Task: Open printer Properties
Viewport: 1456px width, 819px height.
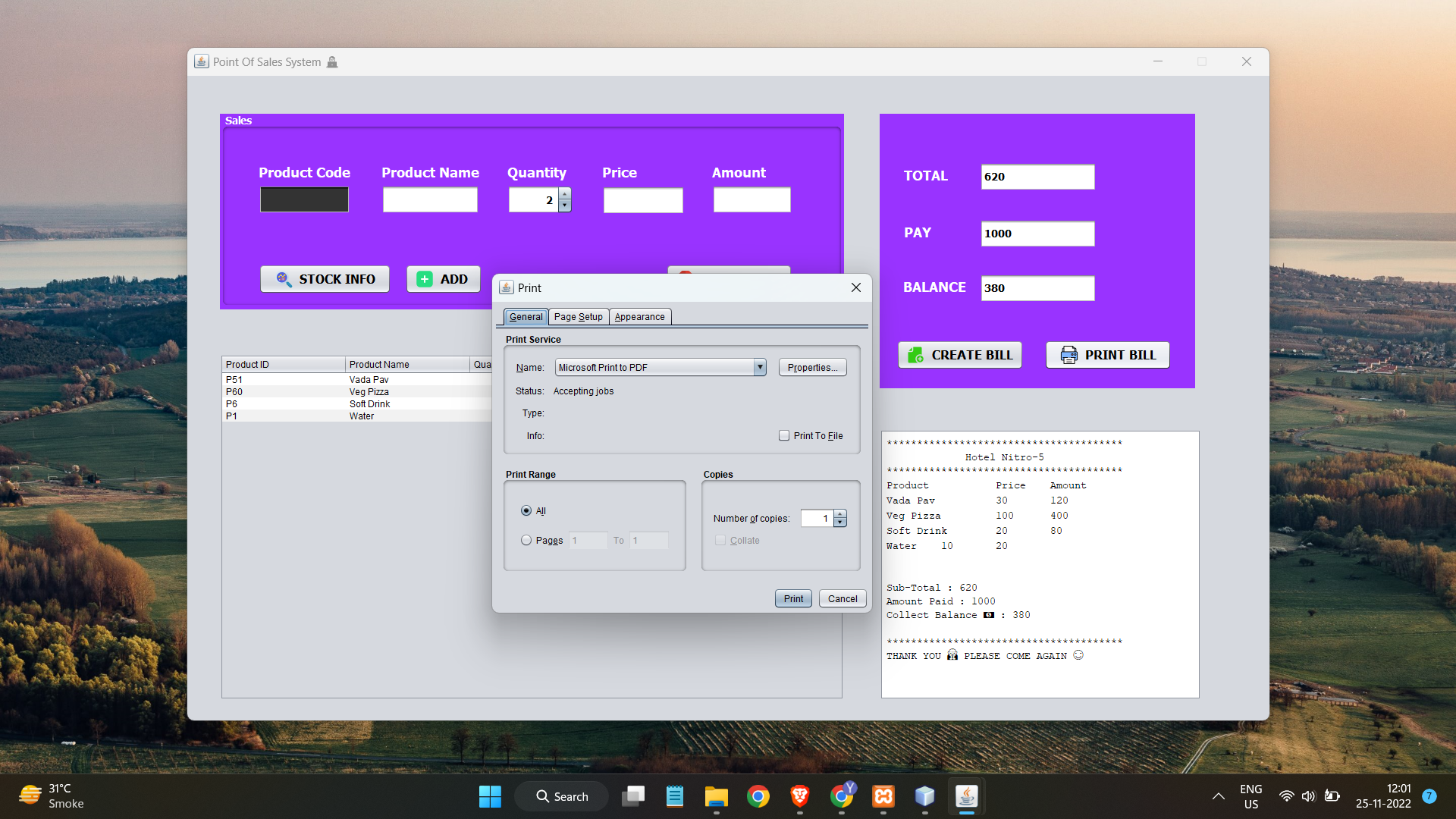Action: click(812, 367)
